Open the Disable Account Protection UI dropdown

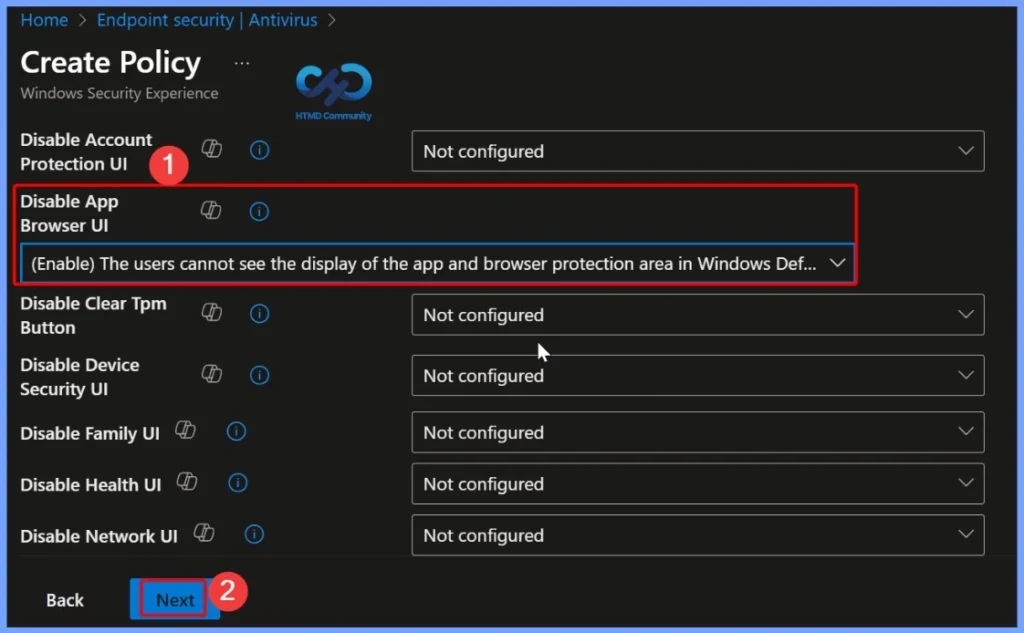[x=967, y=151]
